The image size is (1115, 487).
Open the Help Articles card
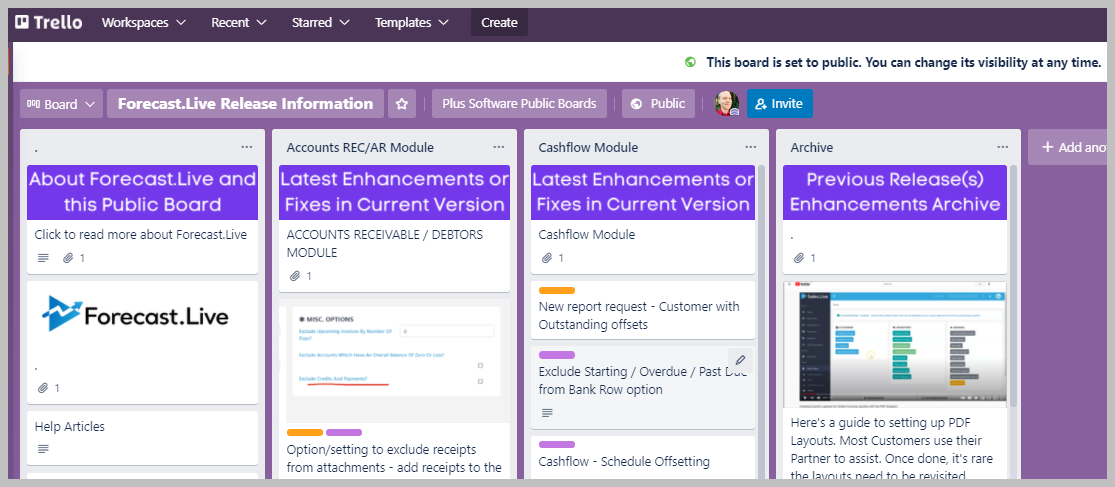coord(142,436)
